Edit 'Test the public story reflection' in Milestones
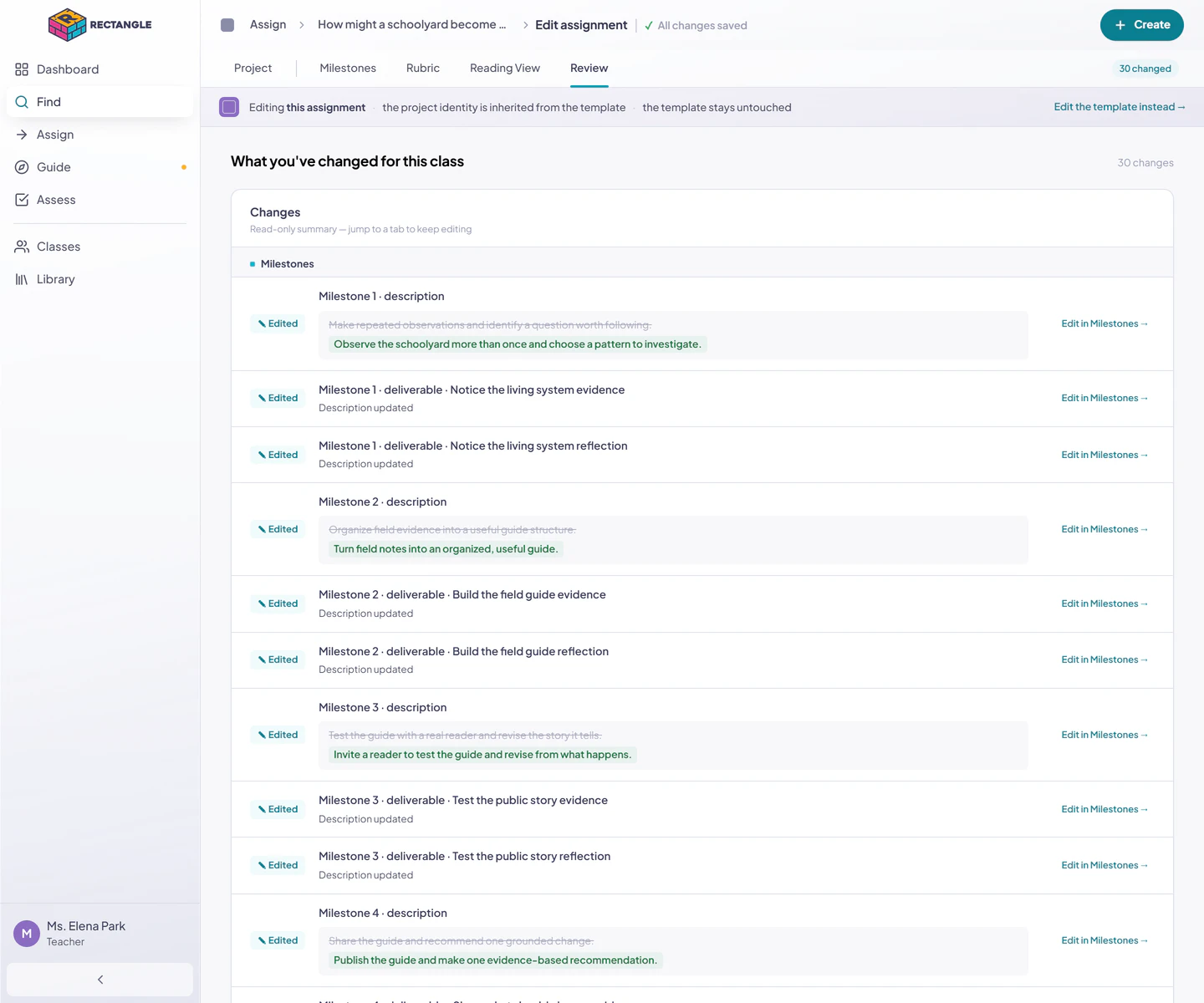The image size is (1204, 1003). click(x=1105, y=866)
